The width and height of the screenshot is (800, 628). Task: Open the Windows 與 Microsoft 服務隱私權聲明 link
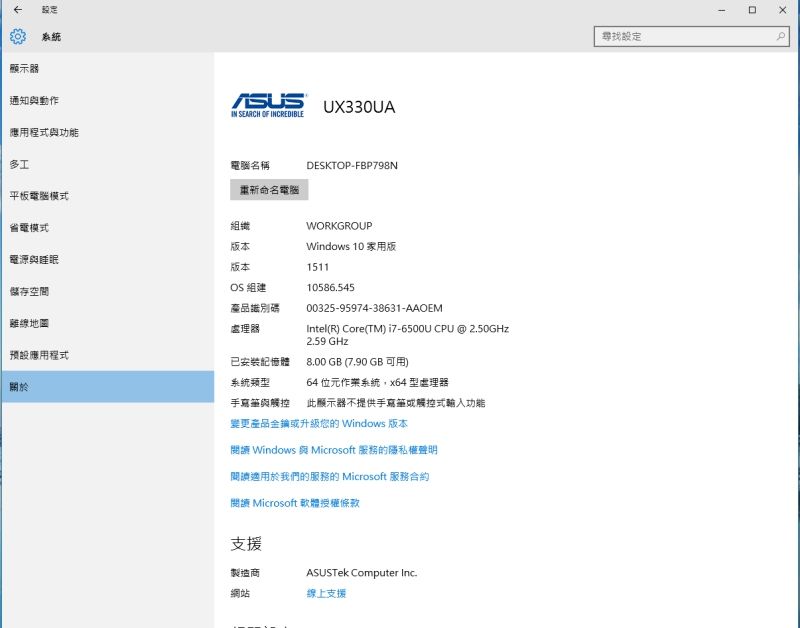tap(334, 450)
